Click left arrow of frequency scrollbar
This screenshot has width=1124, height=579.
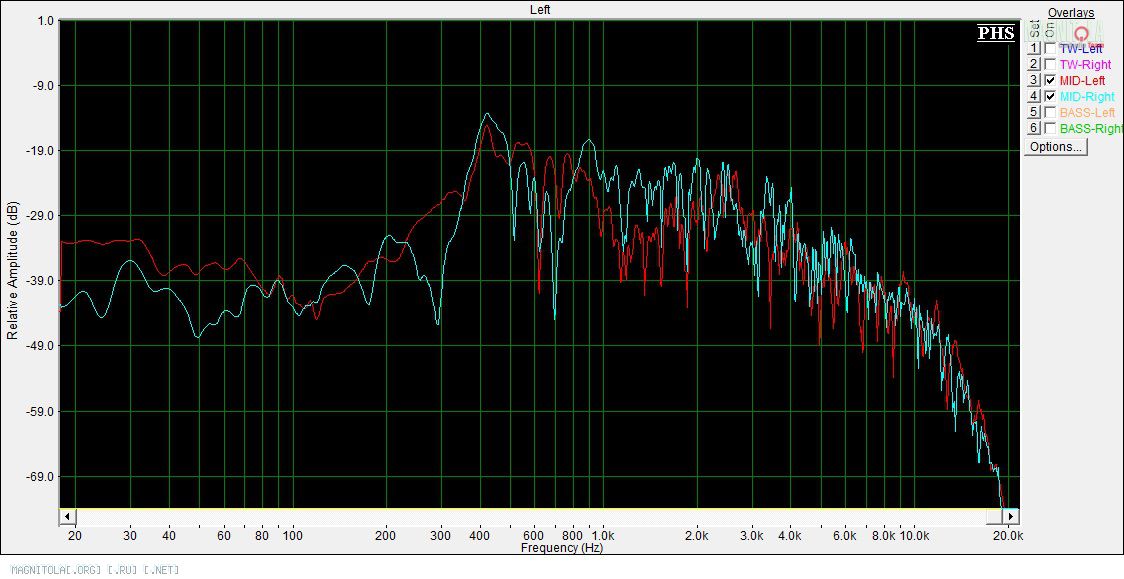click(67, 516)
